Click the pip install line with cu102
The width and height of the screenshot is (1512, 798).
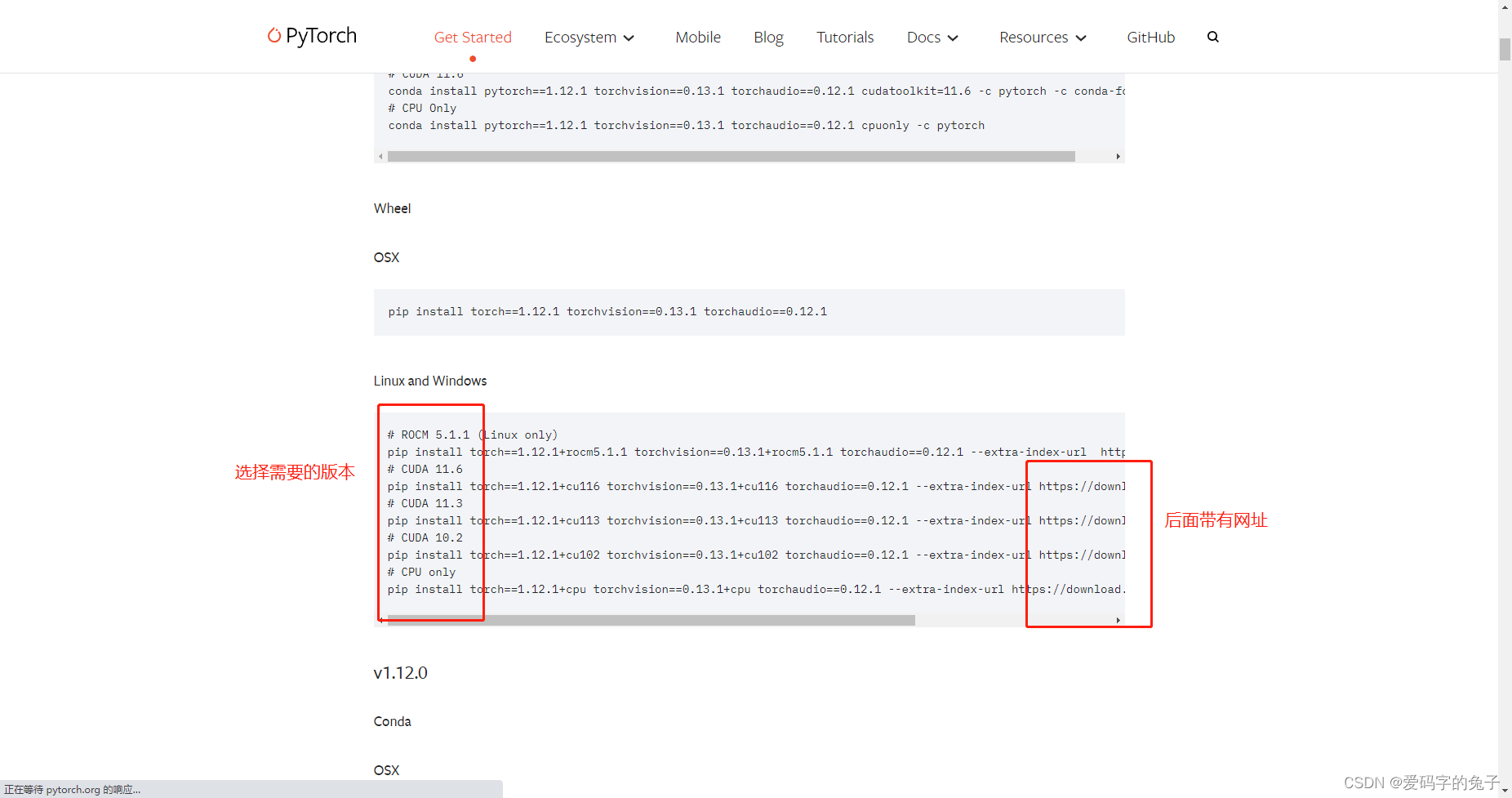(756, 555)
